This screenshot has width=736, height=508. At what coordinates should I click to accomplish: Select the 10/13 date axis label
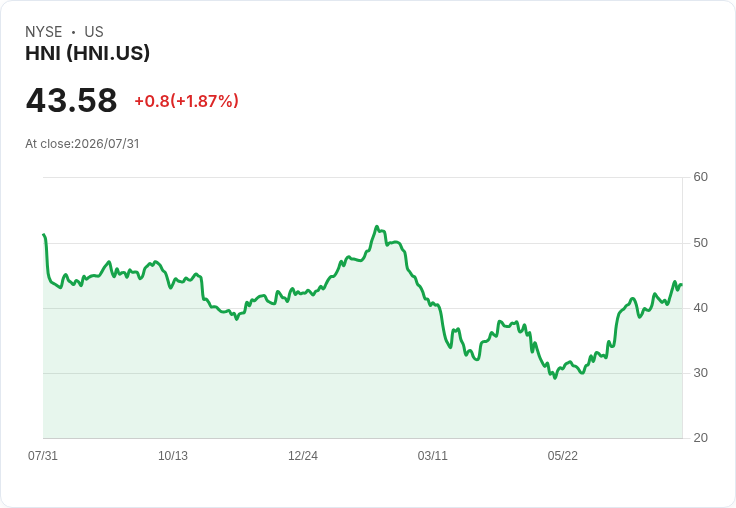[173, 455]
